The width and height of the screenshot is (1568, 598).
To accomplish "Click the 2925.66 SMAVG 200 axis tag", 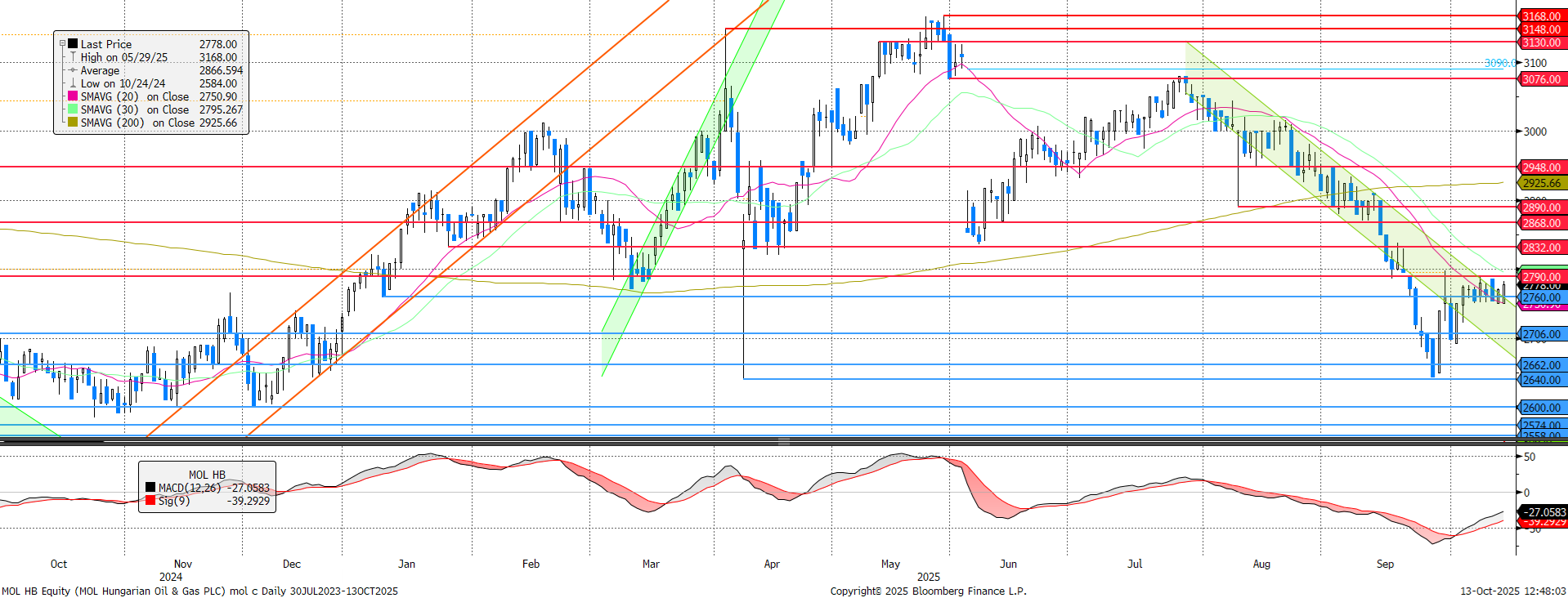I will [1541, 183].
